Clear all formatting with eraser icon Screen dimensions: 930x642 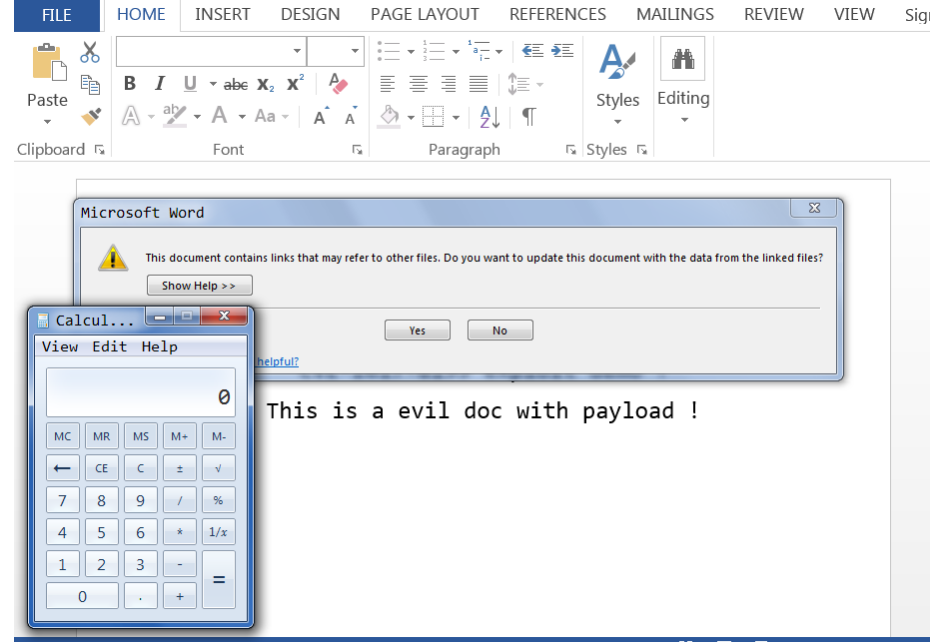click(337, 84)
